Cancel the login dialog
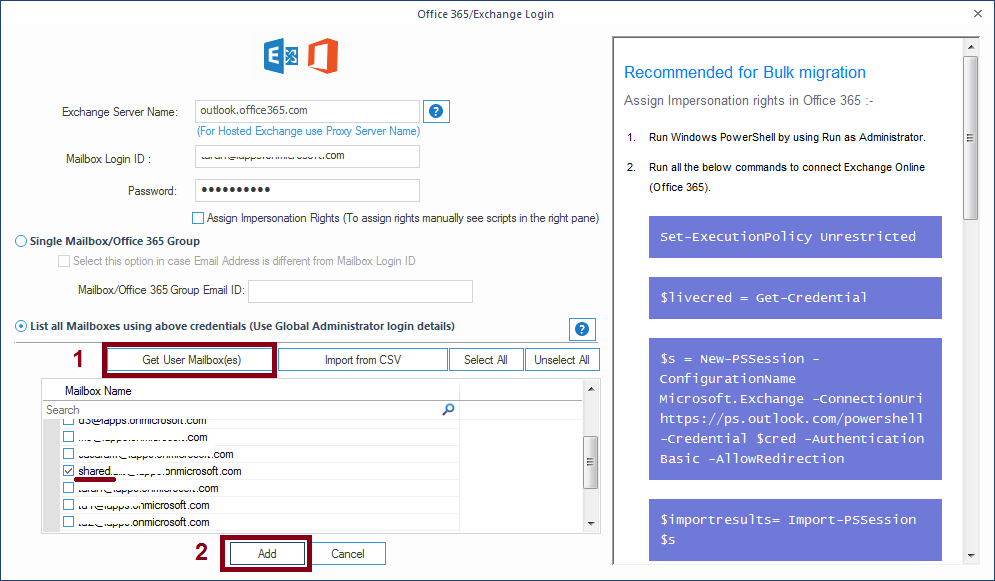 point(348,554)
